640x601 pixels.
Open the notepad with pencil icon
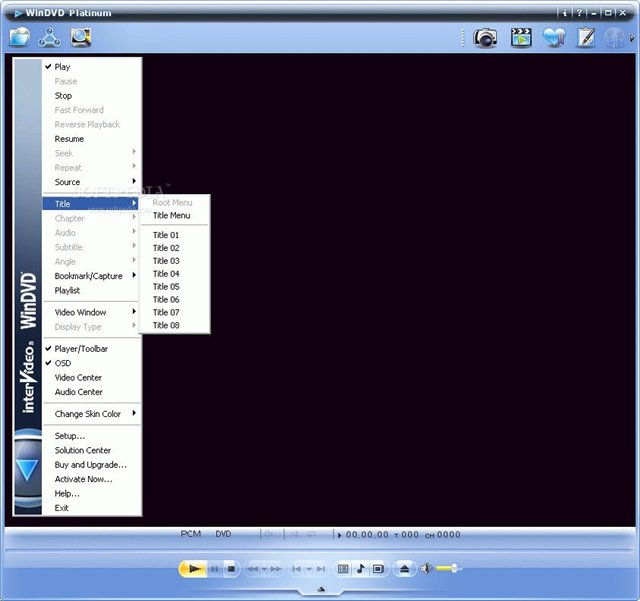click(x=586, y=37)
